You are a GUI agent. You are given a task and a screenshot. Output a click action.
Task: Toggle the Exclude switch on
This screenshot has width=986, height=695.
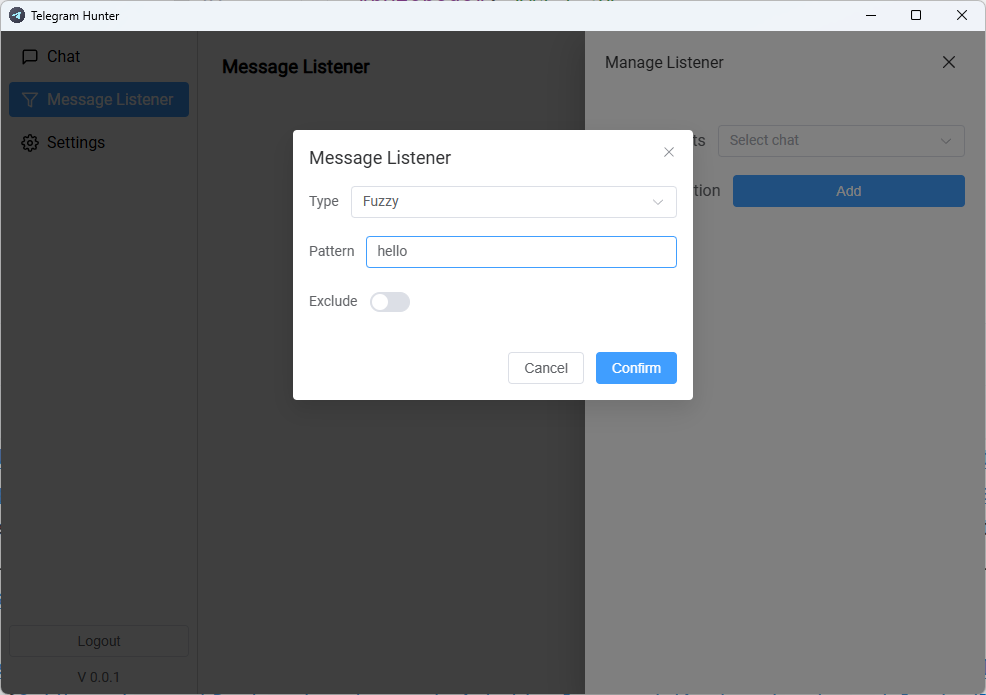(389, 302)
